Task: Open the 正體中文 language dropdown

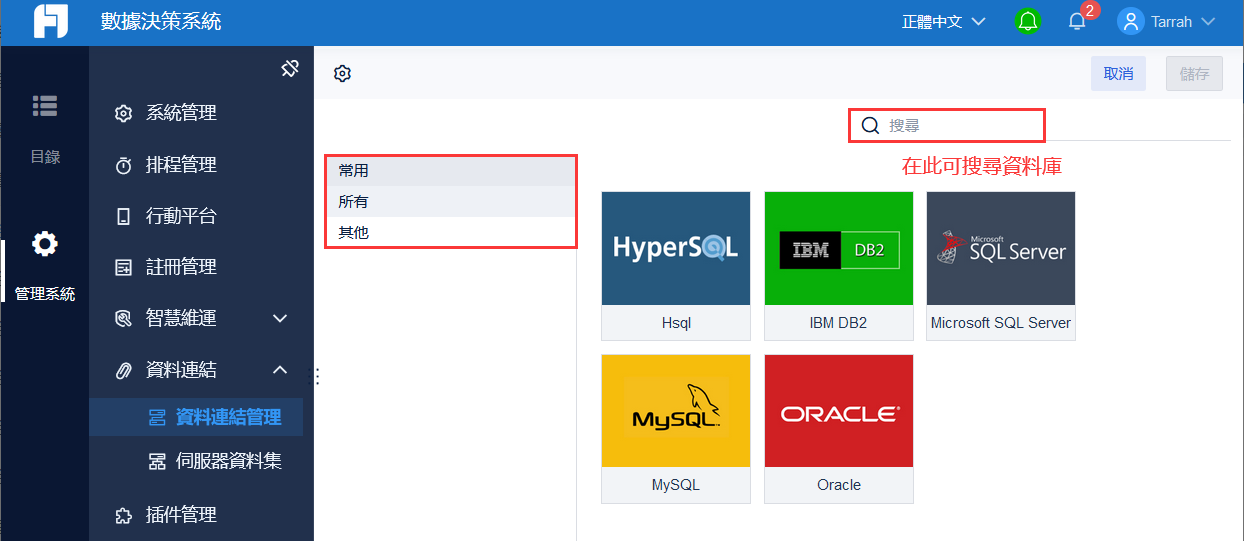Action: click(x=944, y=21)
